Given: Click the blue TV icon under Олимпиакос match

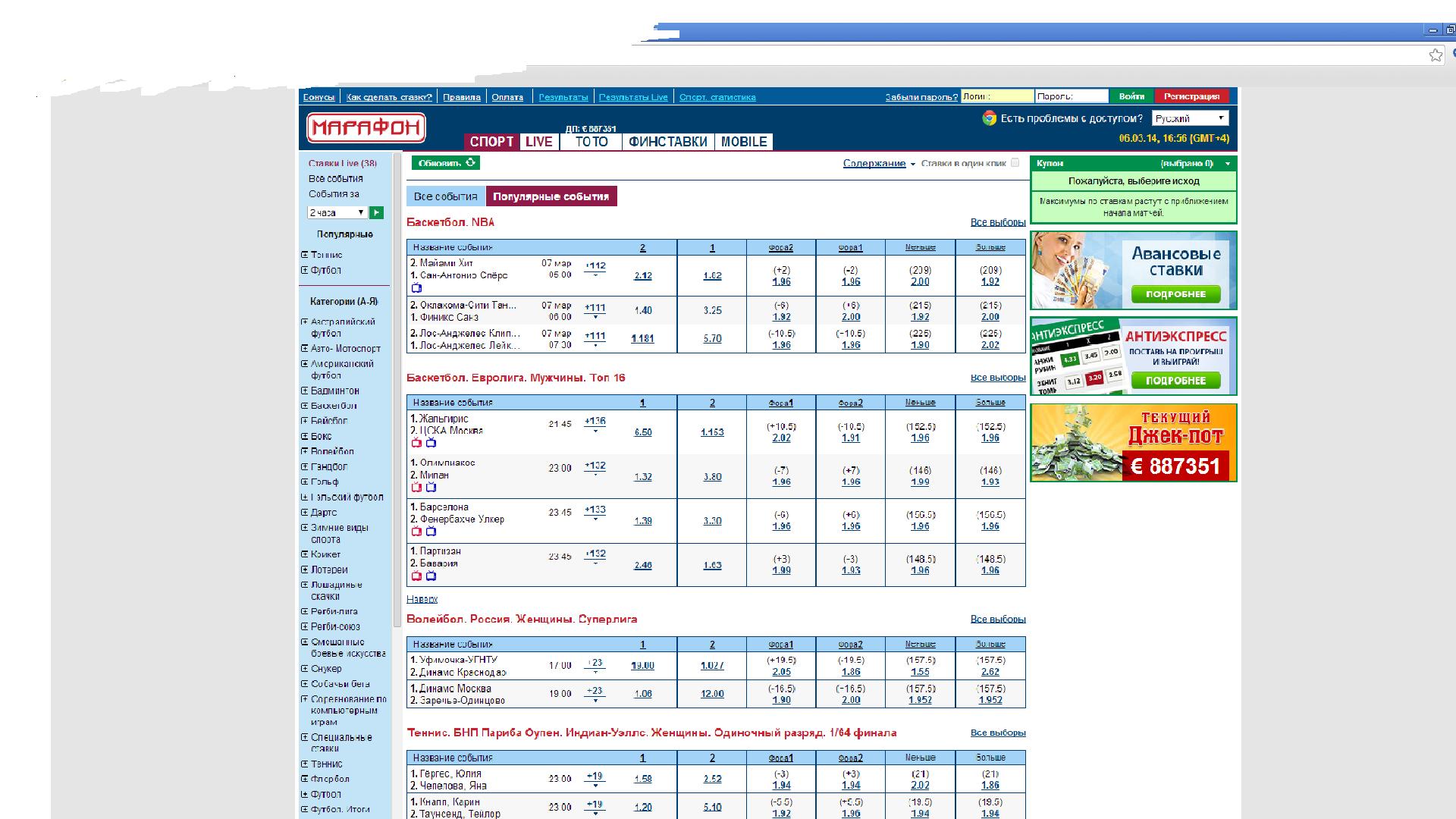Looking at the screenshot, I should pyautogui.click(x=431, y=488).
